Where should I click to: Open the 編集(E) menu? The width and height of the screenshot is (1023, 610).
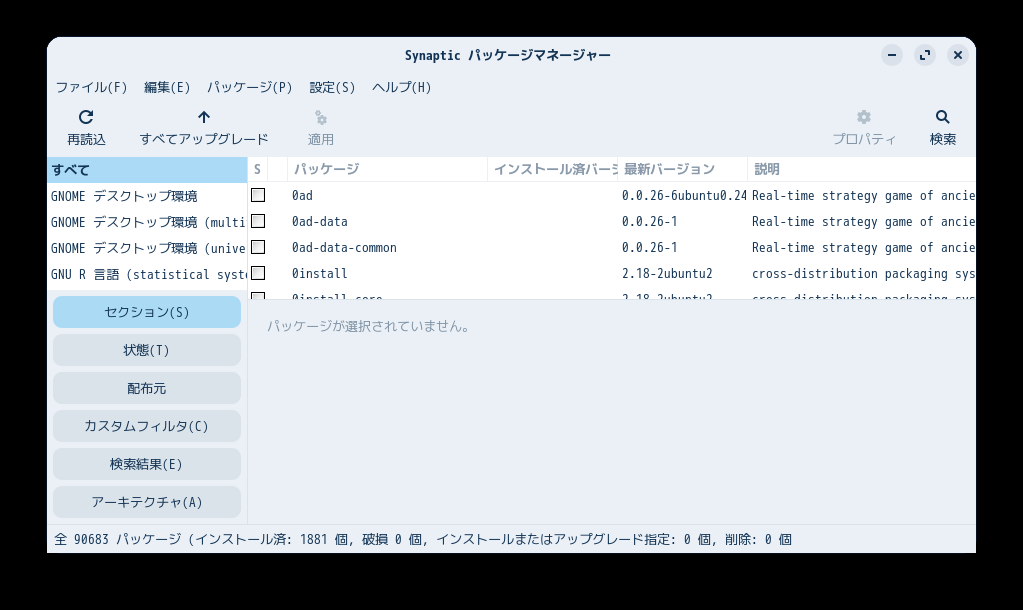[167, 87]
